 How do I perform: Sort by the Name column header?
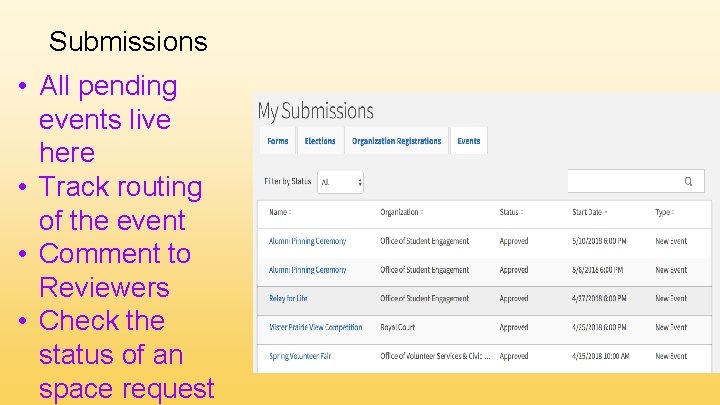pyautogui.click(x=279, y=212)
